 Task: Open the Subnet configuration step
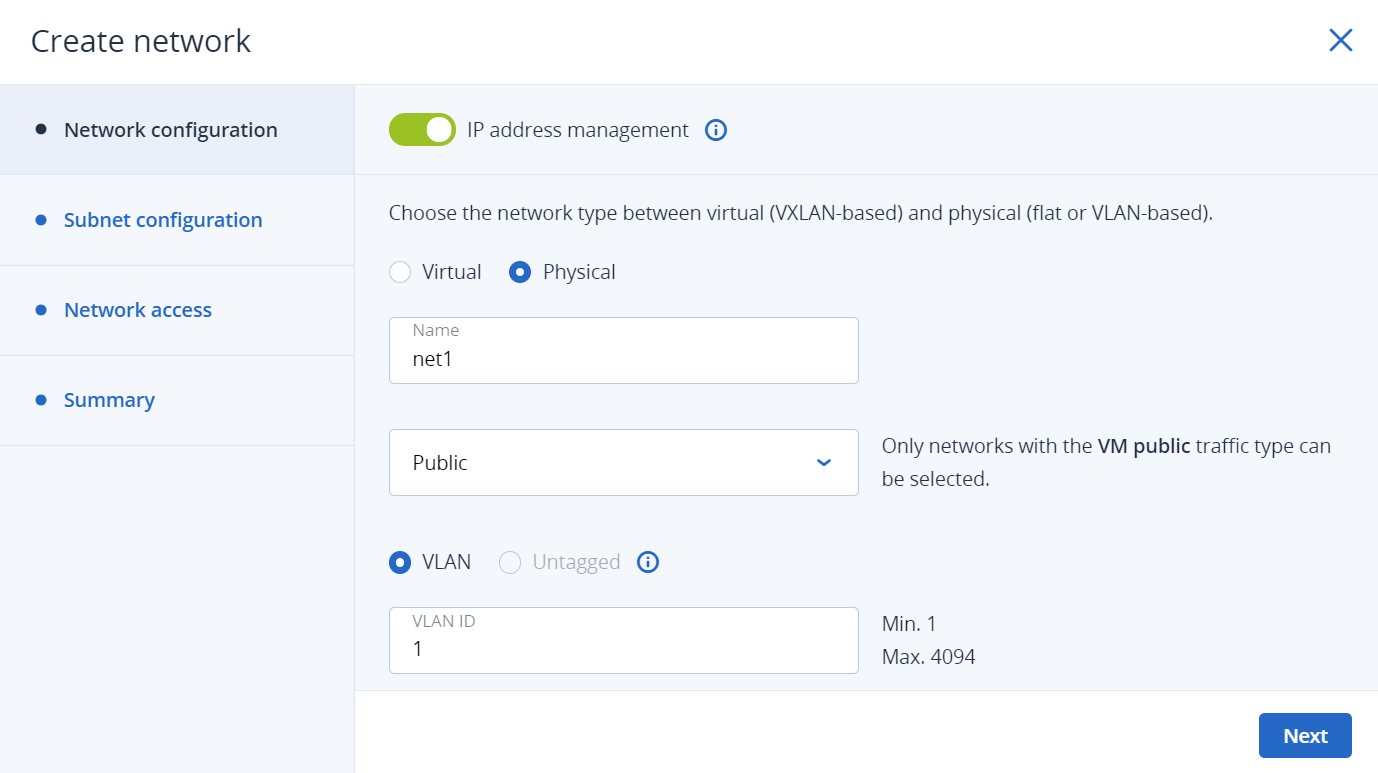pos(163,220)
